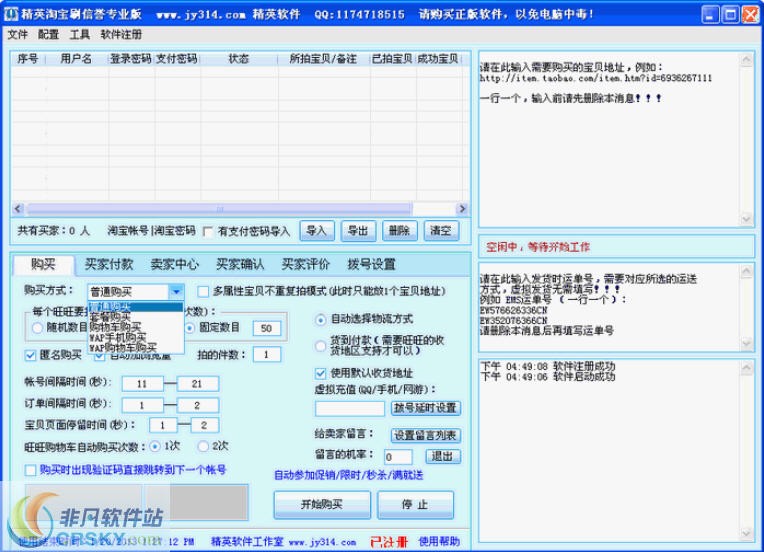Click the 固定数目 field showing 50
This screenshot has width=764, height=552.
click(267, 328)
